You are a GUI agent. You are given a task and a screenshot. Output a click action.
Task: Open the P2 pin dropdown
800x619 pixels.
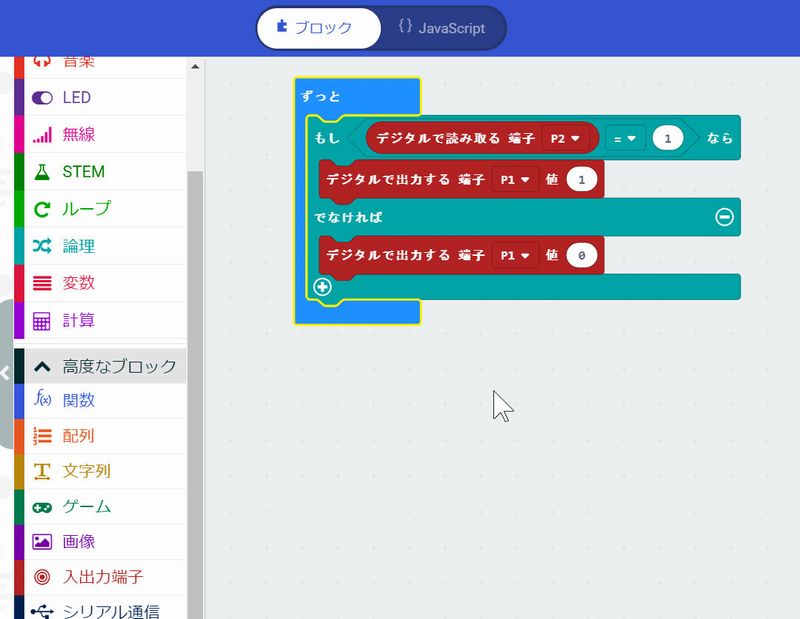(565, 138)
